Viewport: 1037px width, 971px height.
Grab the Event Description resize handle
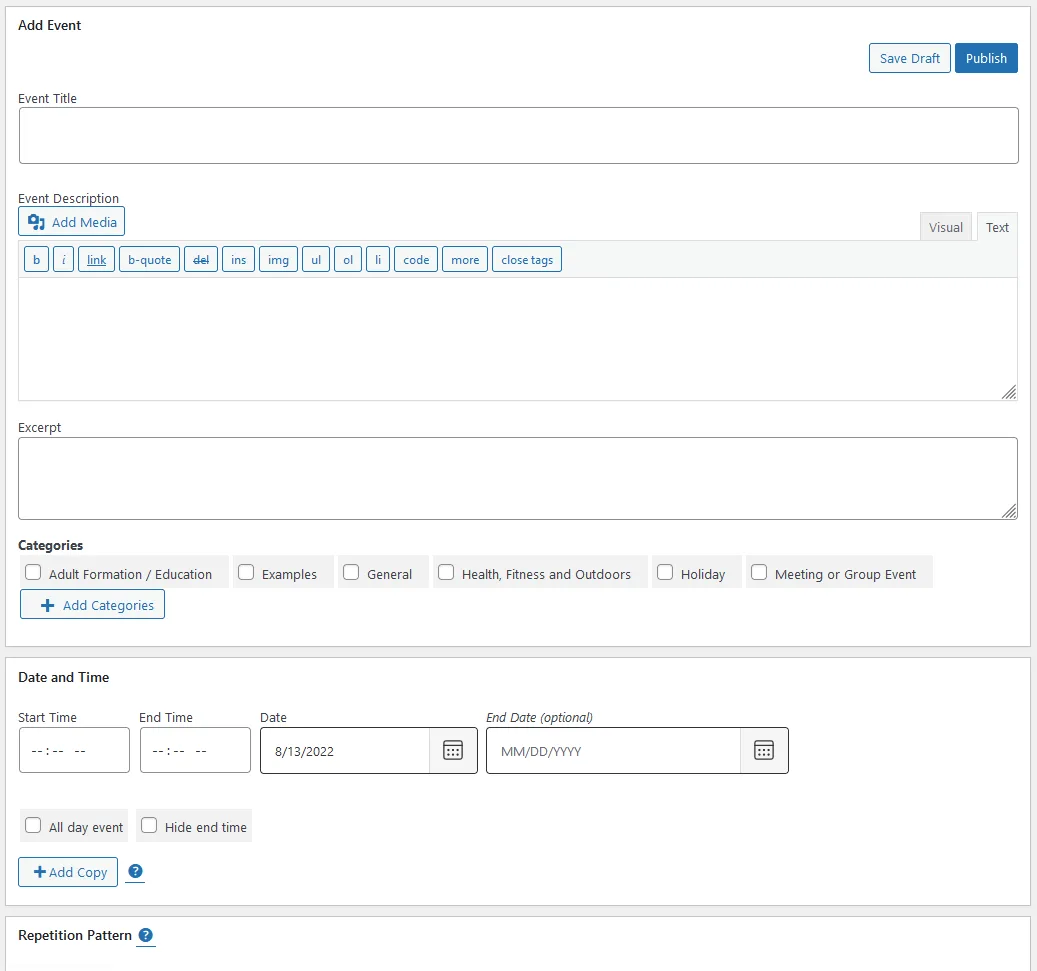point(1009,392)
